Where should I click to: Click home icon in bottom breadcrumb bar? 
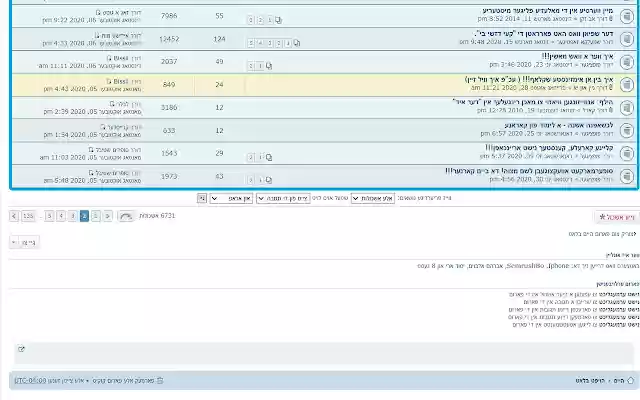coord(631,380)
